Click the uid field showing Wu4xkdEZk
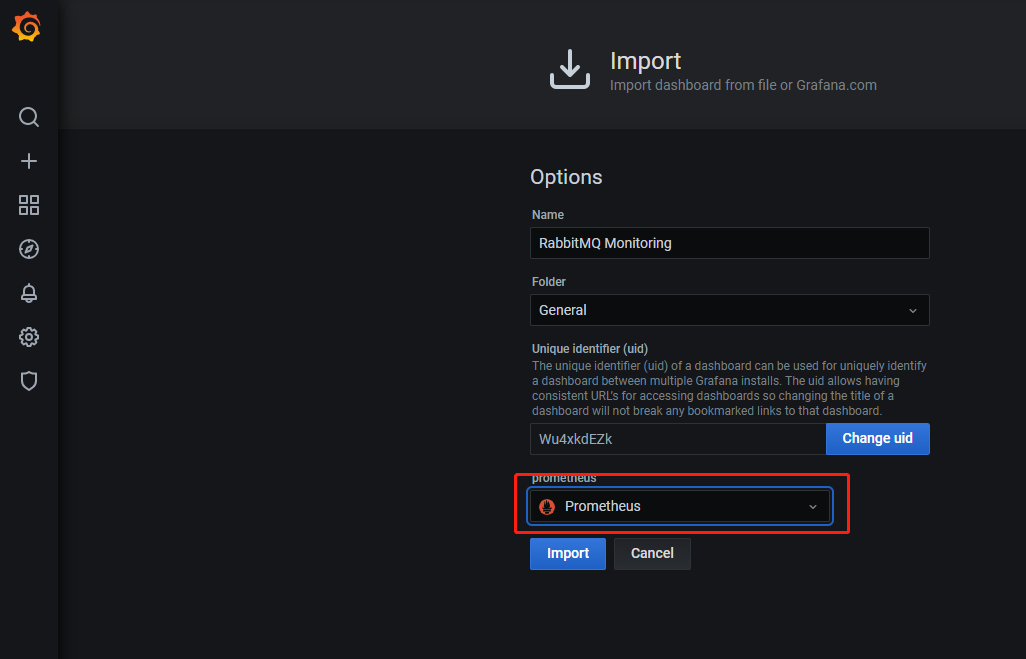This screenshot has width=1026, height=659. pos(677,439)
